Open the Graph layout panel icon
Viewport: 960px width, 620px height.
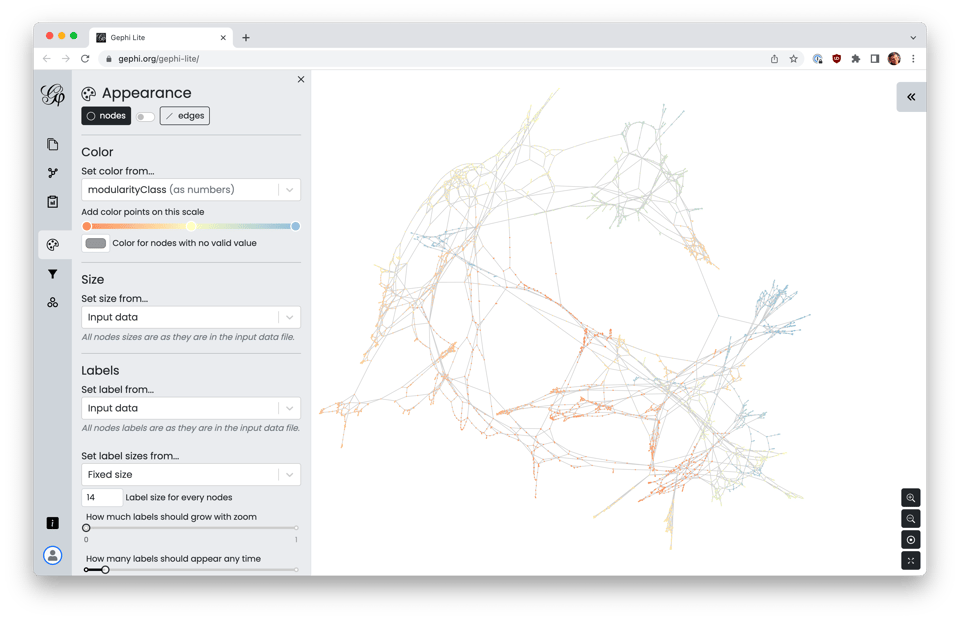pyautogui.click(x=53, y=173)
